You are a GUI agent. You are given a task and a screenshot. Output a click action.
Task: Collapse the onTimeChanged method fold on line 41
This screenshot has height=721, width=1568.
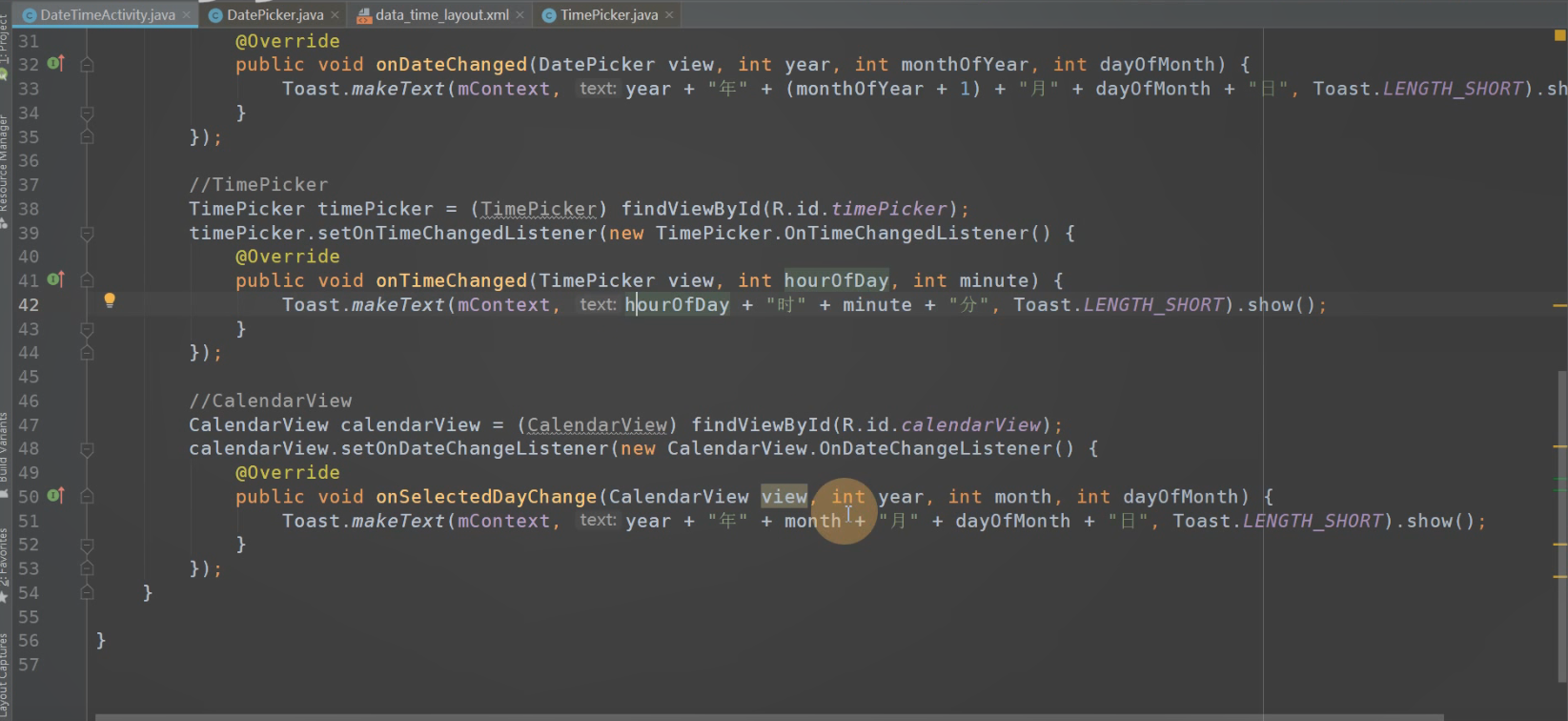click(87, 280)
